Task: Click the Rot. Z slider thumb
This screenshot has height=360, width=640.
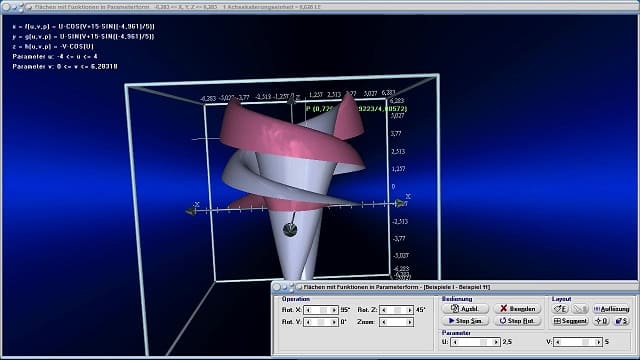Action: click(397, 310)
